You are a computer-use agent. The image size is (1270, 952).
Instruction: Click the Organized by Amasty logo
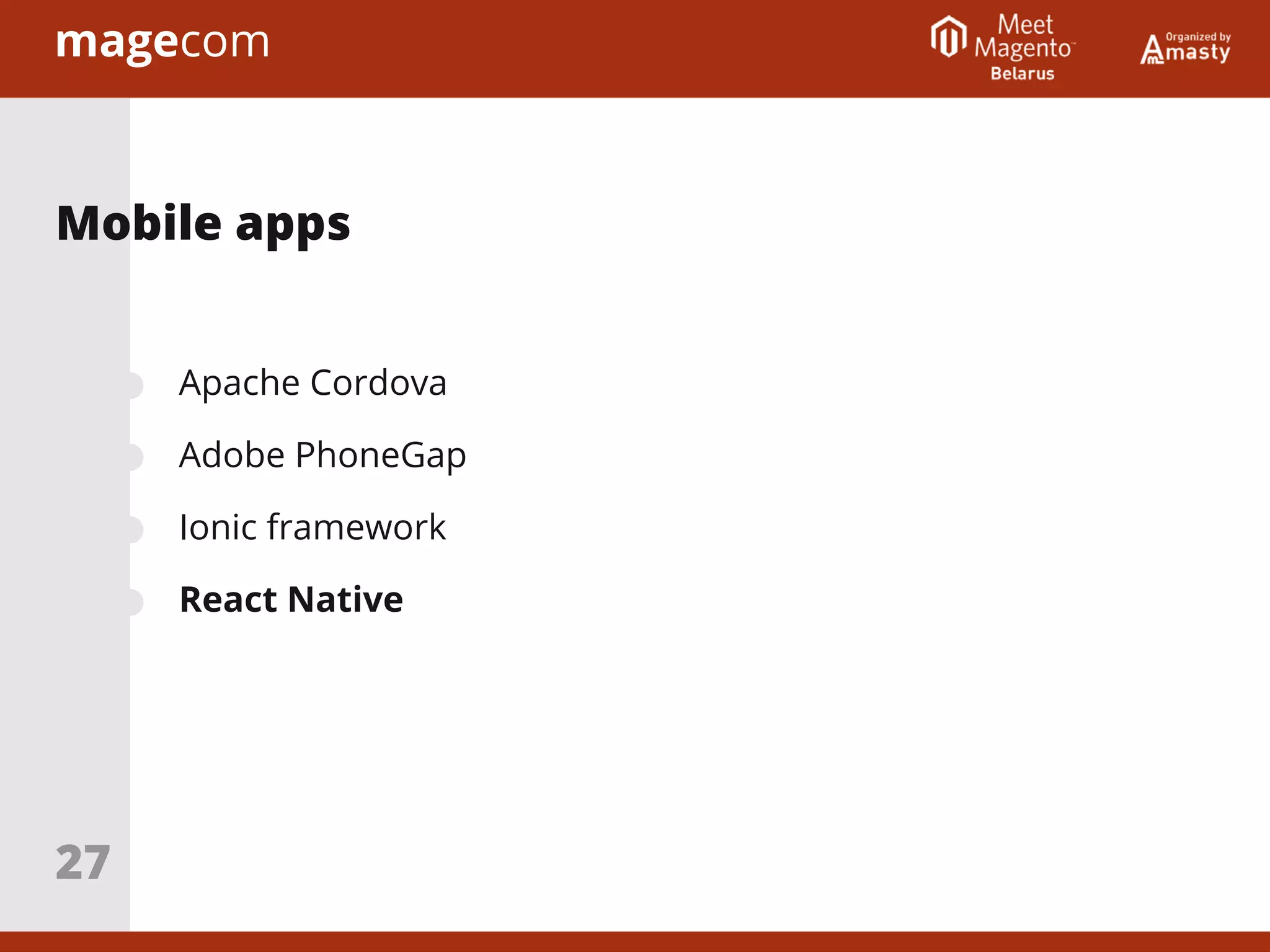(x=1185, y=48)
